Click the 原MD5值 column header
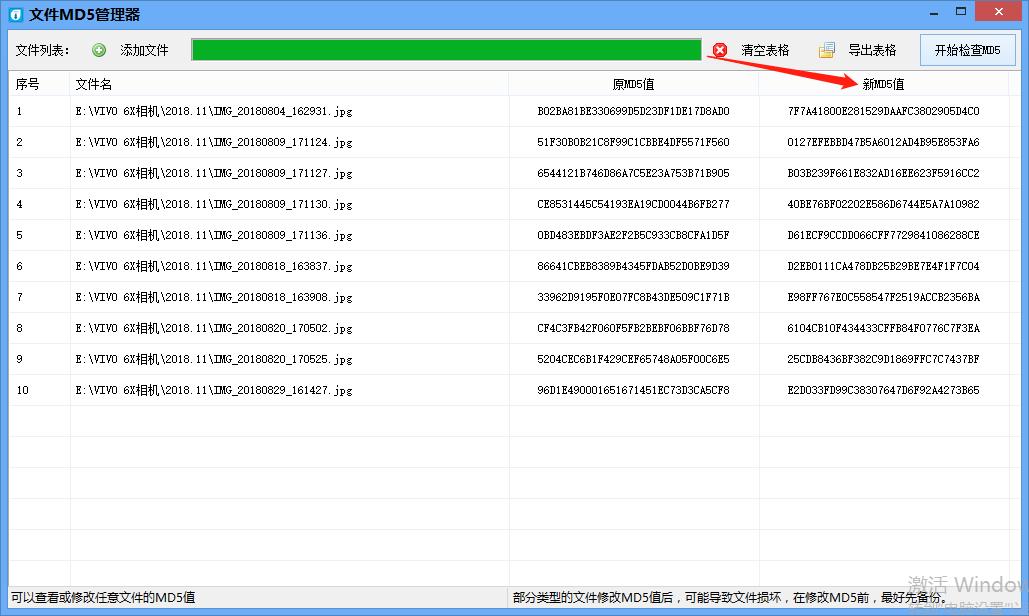This screenshot has height=616, width=1029. click(x=633, y=84)
